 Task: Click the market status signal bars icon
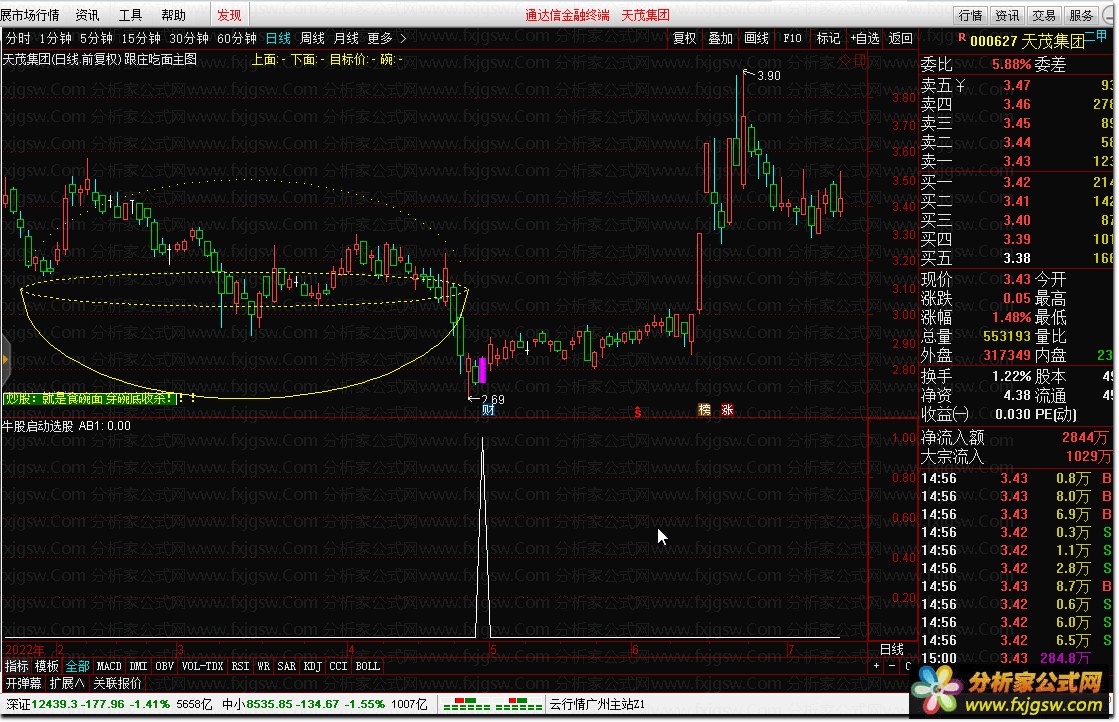(x=492, y=705)
